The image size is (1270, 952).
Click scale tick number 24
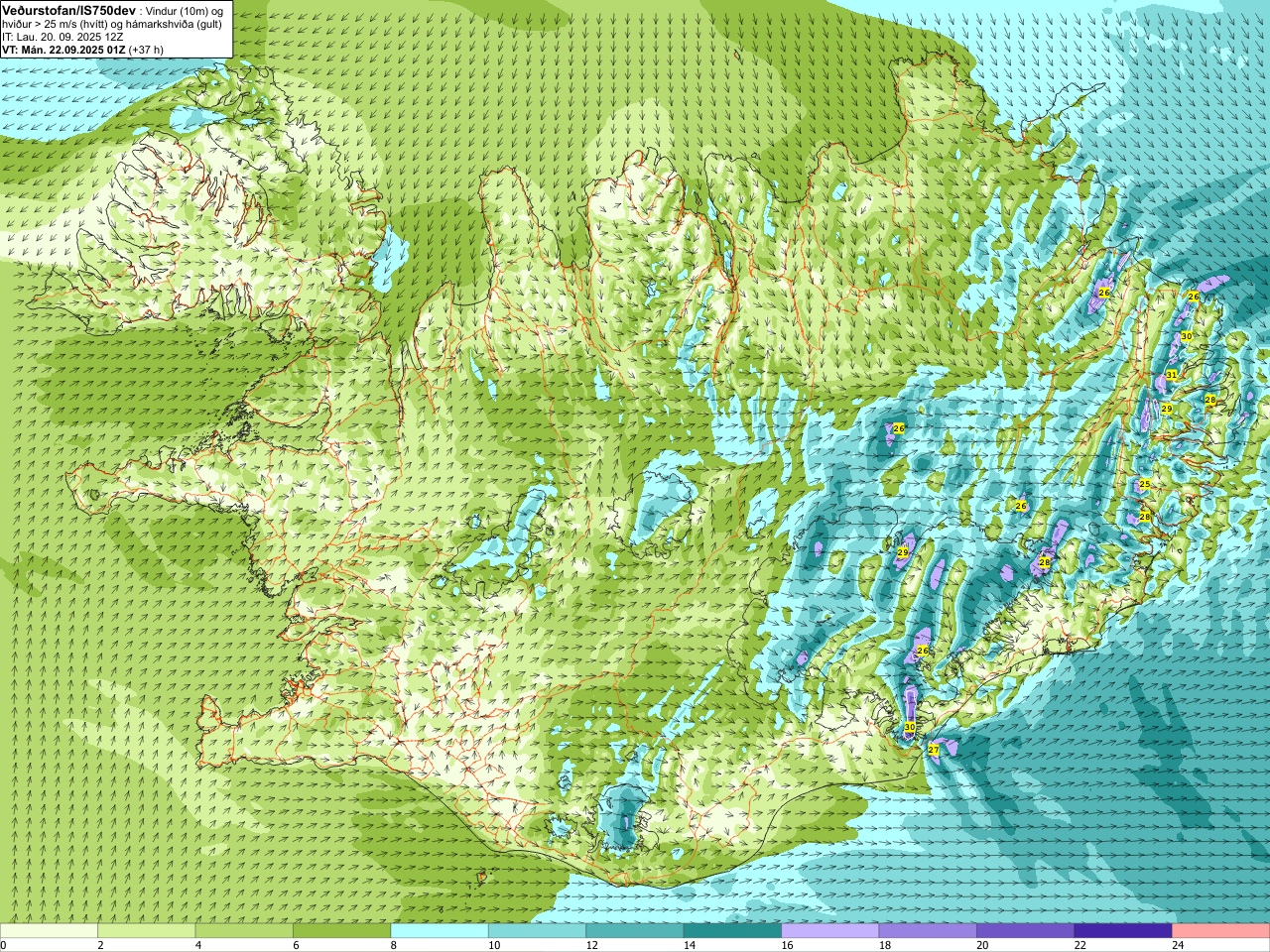point(1179,946)
